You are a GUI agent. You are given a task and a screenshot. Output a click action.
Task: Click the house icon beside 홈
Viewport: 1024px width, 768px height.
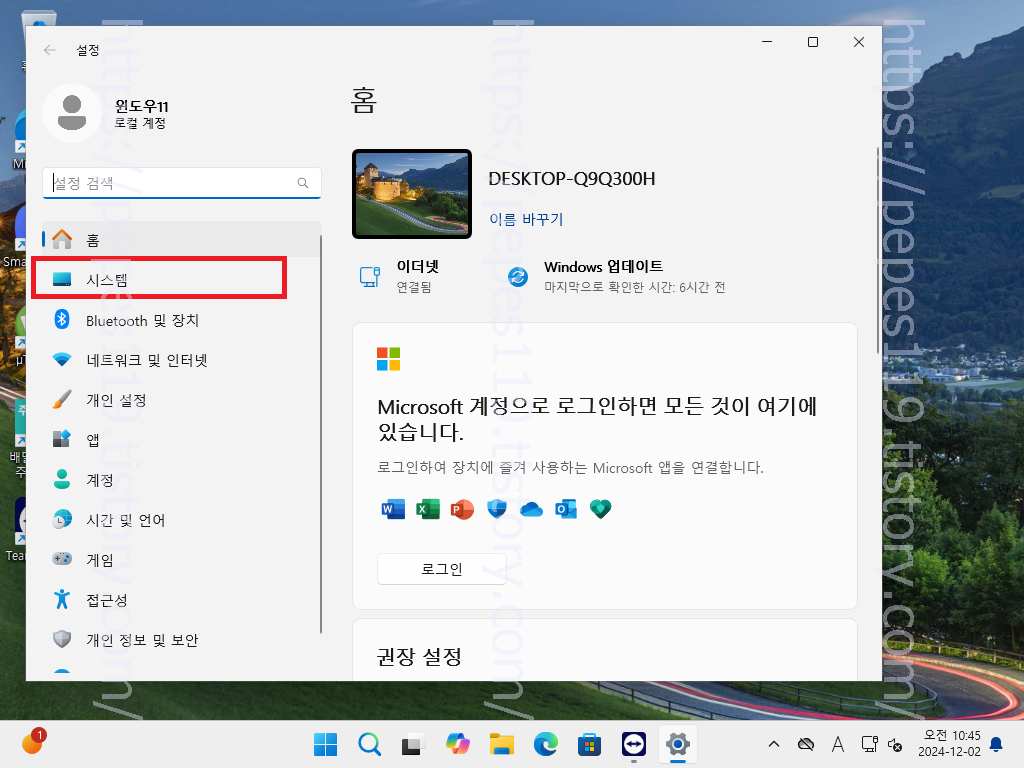[x=62, y=239]
